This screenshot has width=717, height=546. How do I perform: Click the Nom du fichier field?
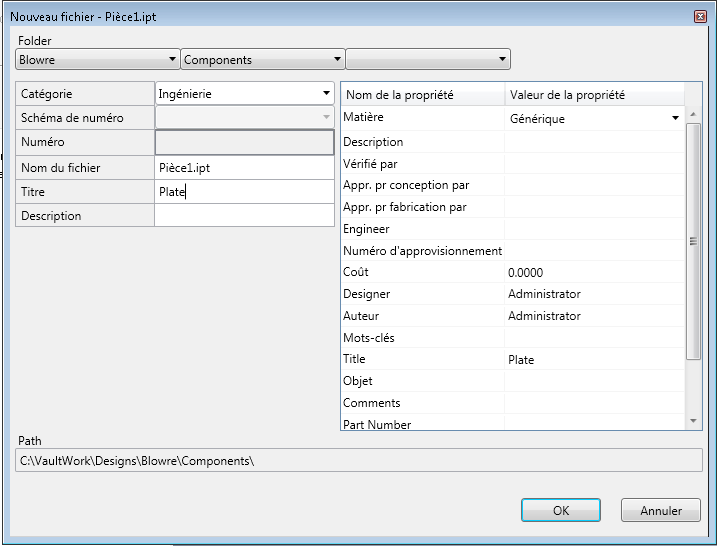click(x=244, y=168)
